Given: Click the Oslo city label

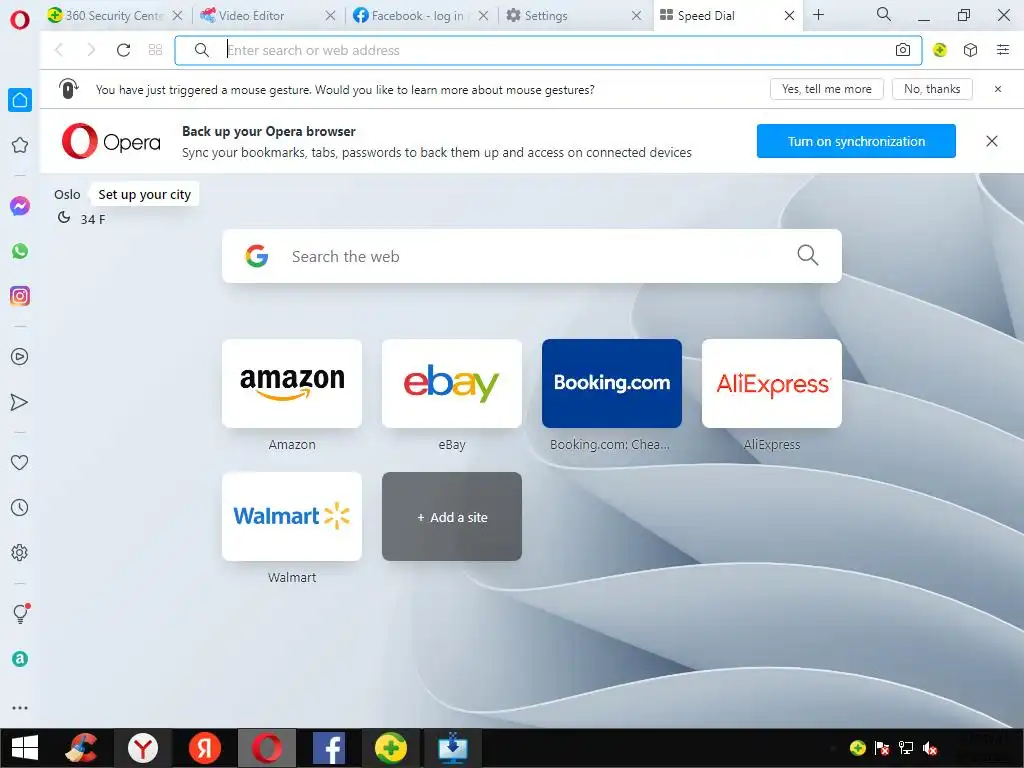Looking at the screenshot, I should click(x=67, y=195).
